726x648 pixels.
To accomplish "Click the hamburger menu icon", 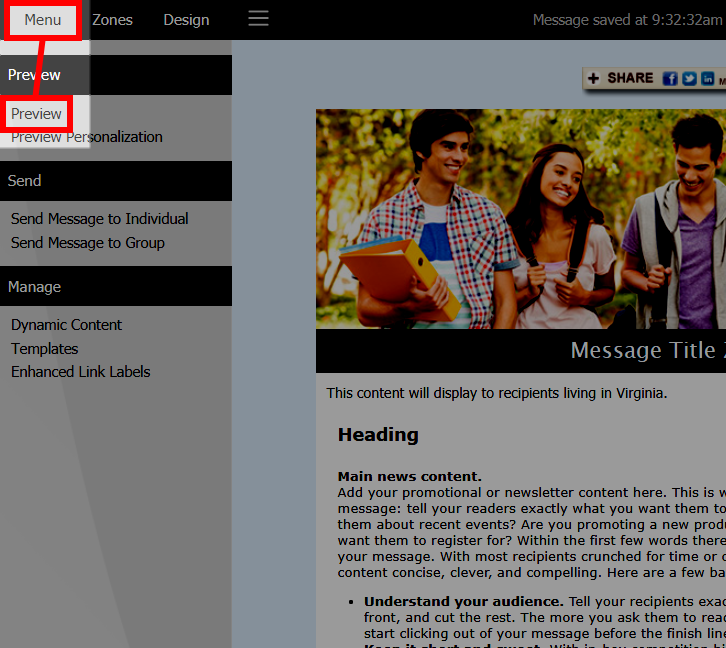I will 258,19.
